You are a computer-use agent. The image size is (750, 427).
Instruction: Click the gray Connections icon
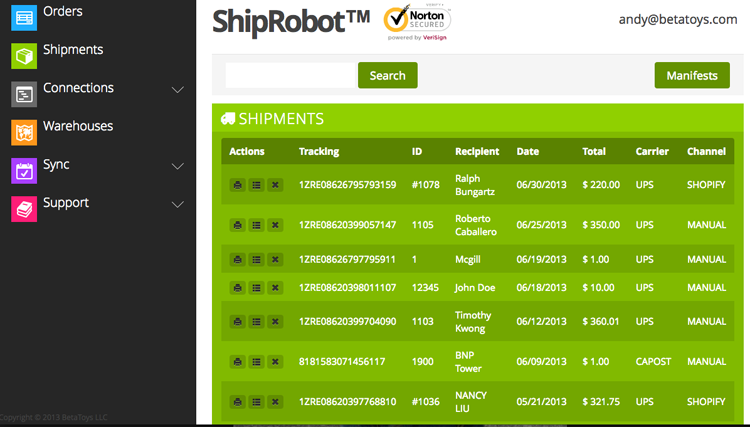pyautogui.click(x=24, y=94)
